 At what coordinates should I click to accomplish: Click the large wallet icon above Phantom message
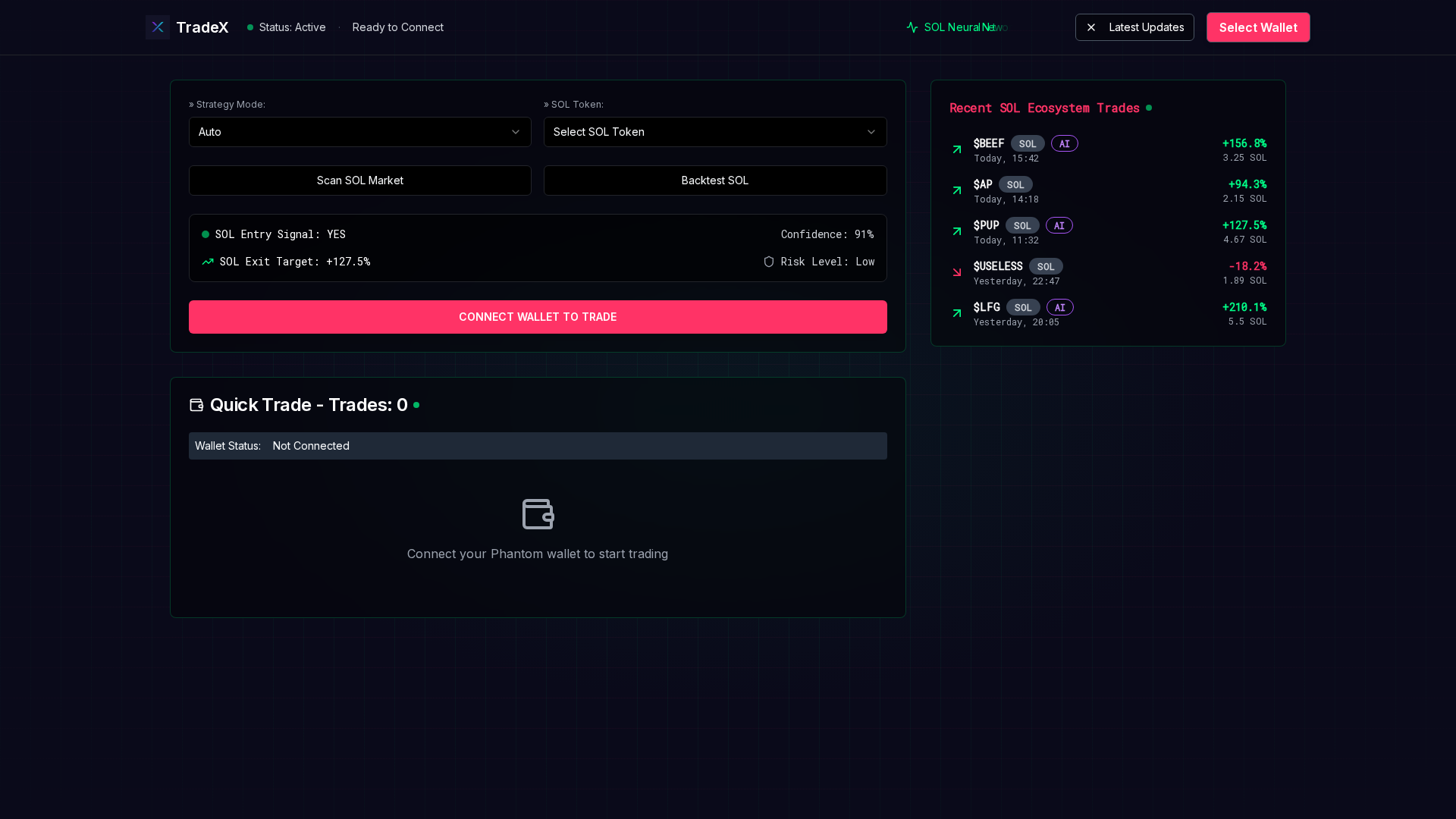[x=538, y=514]
